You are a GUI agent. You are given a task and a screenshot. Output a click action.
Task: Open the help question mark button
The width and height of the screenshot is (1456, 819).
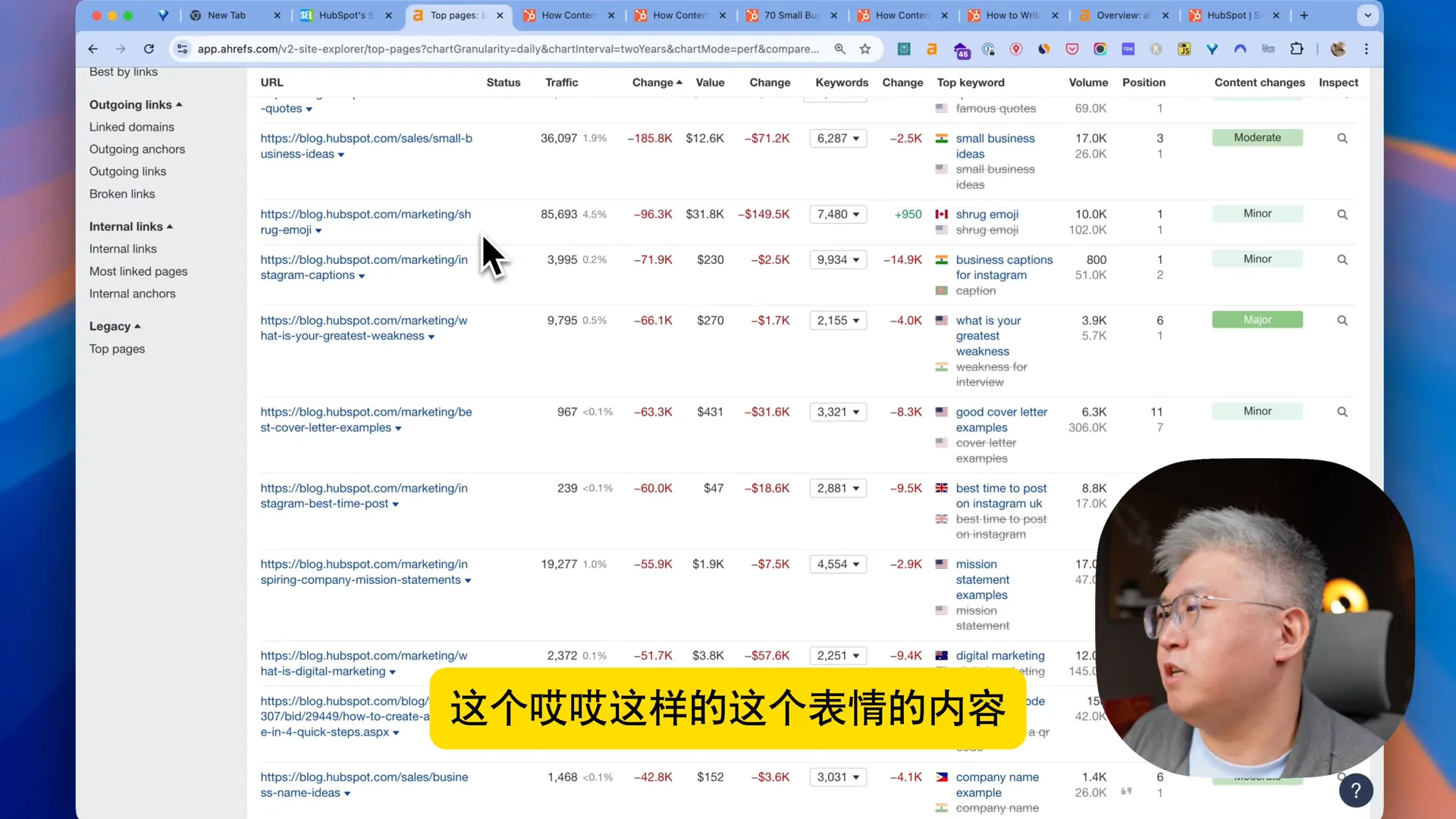tap(1356, 790)
